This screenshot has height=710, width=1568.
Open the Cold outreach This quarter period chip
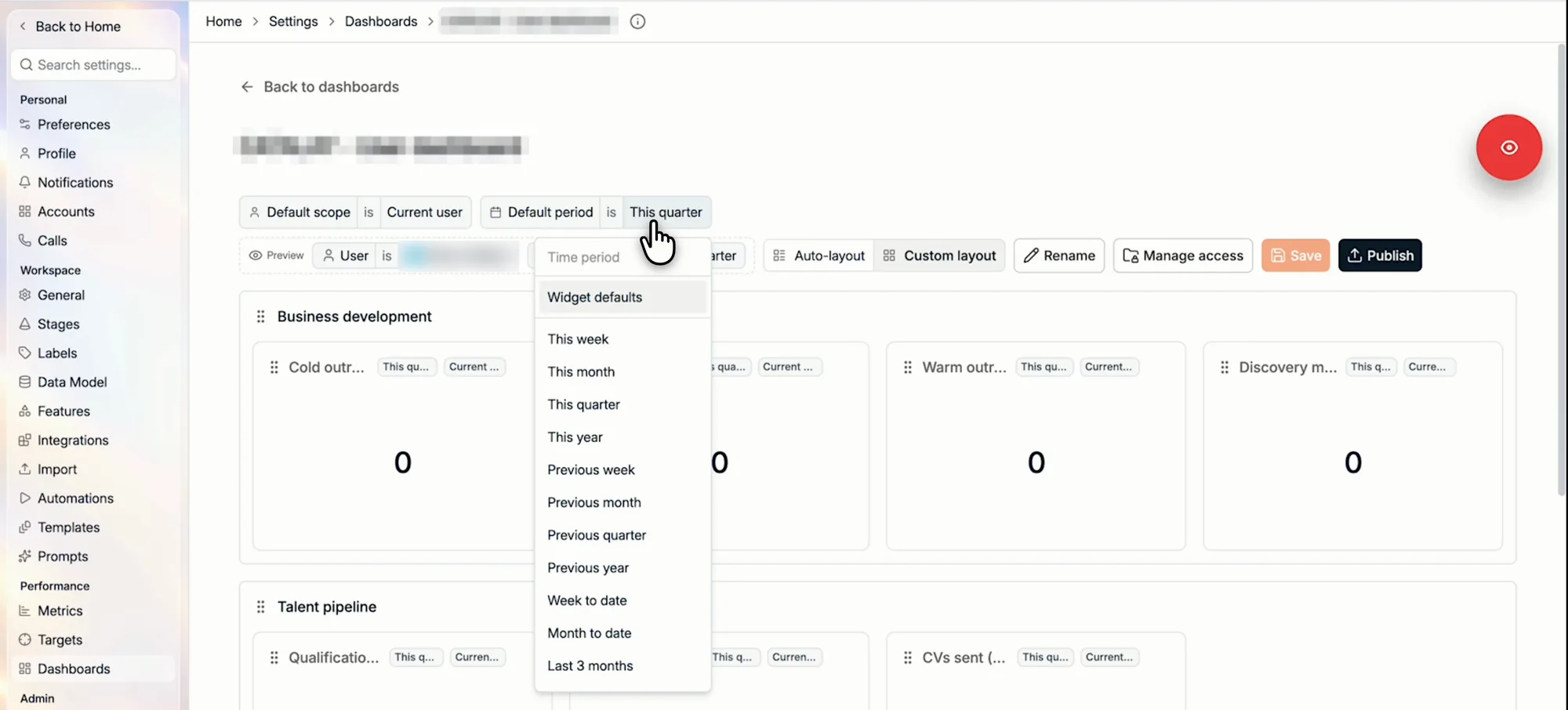(406, 367)
